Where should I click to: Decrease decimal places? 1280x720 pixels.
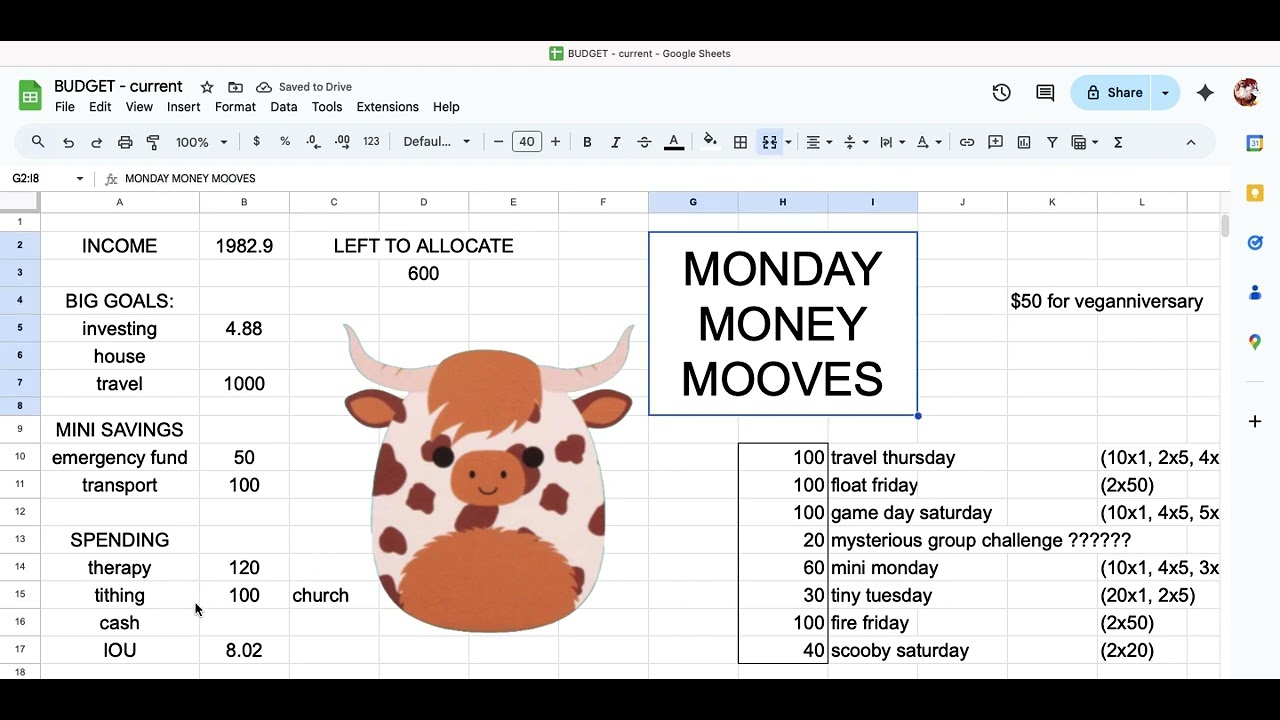(313, 142)
